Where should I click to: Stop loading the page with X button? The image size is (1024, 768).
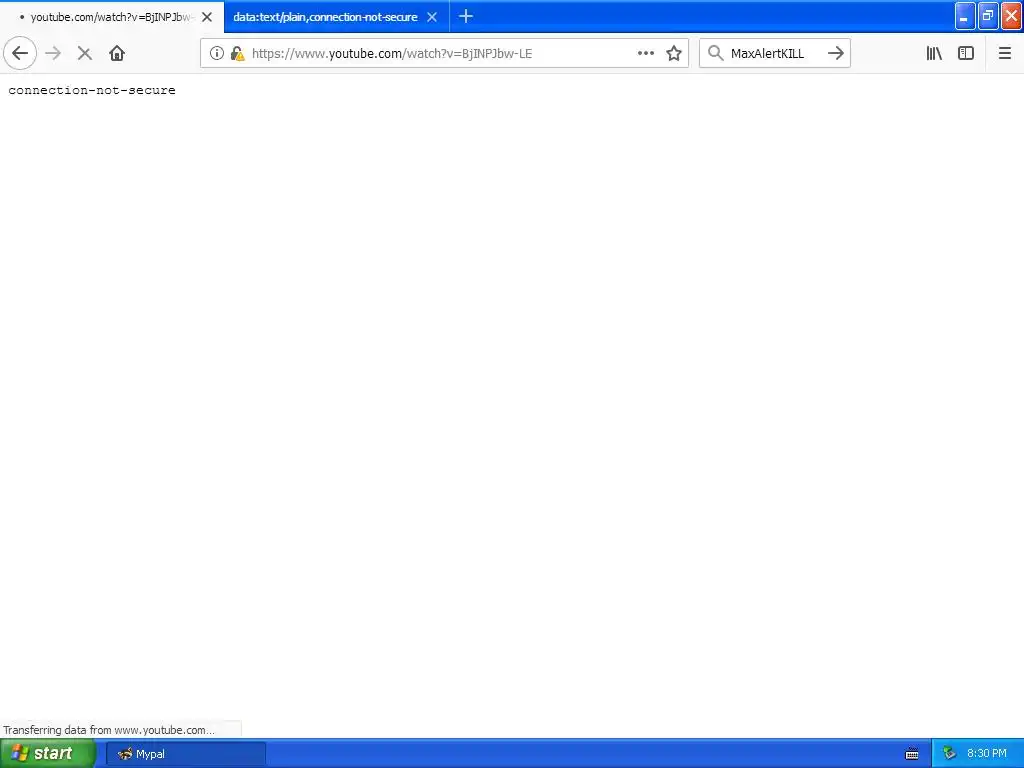85,54
